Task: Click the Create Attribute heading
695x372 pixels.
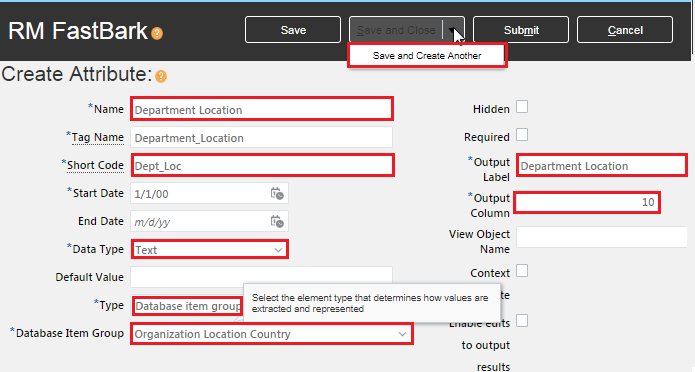Action: [77, 74]
